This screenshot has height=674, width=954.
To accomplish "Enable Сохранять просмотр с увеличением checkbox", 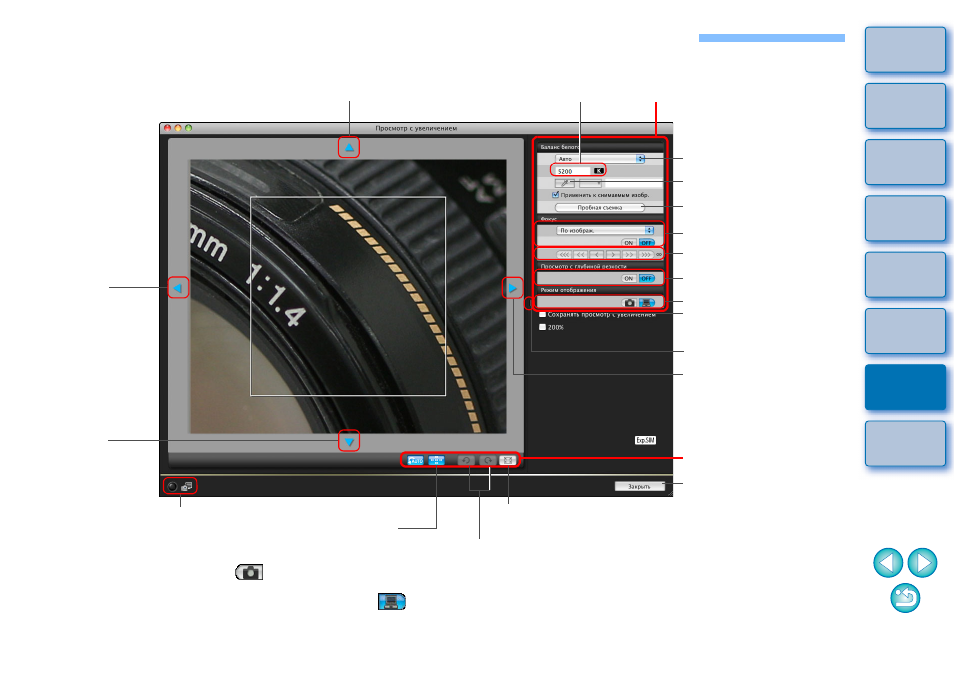I will [x=543, y=314].
